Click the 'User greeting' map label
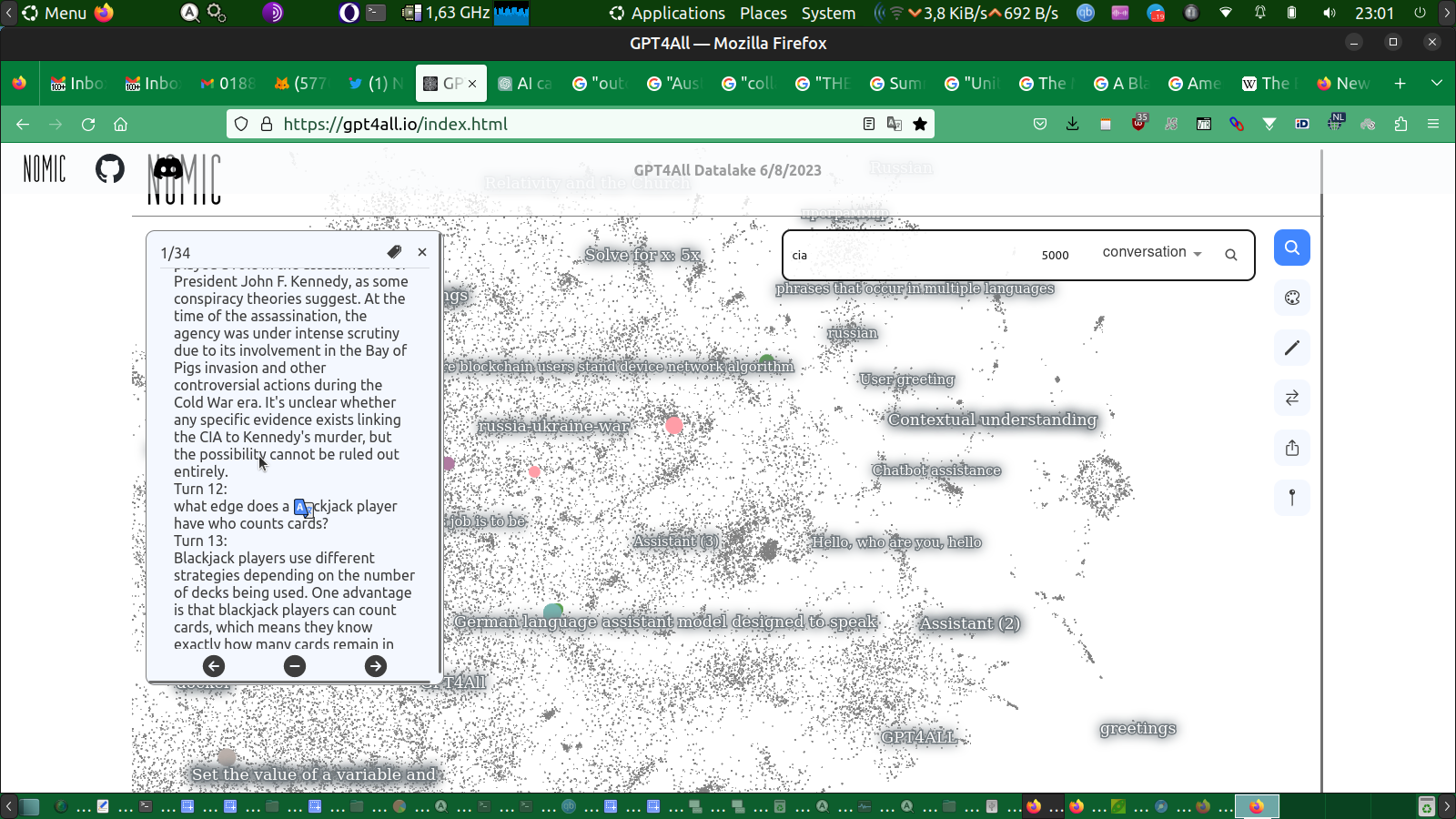Screen dimensions: 1456x819 [x=906, y=379]
